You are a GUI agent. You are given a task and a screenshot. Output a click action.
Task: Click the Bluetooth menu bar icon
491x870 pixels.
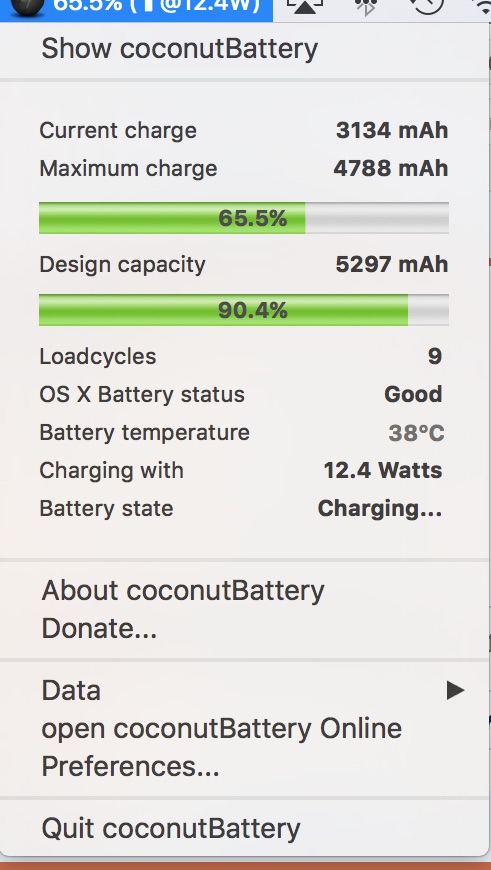366,7
